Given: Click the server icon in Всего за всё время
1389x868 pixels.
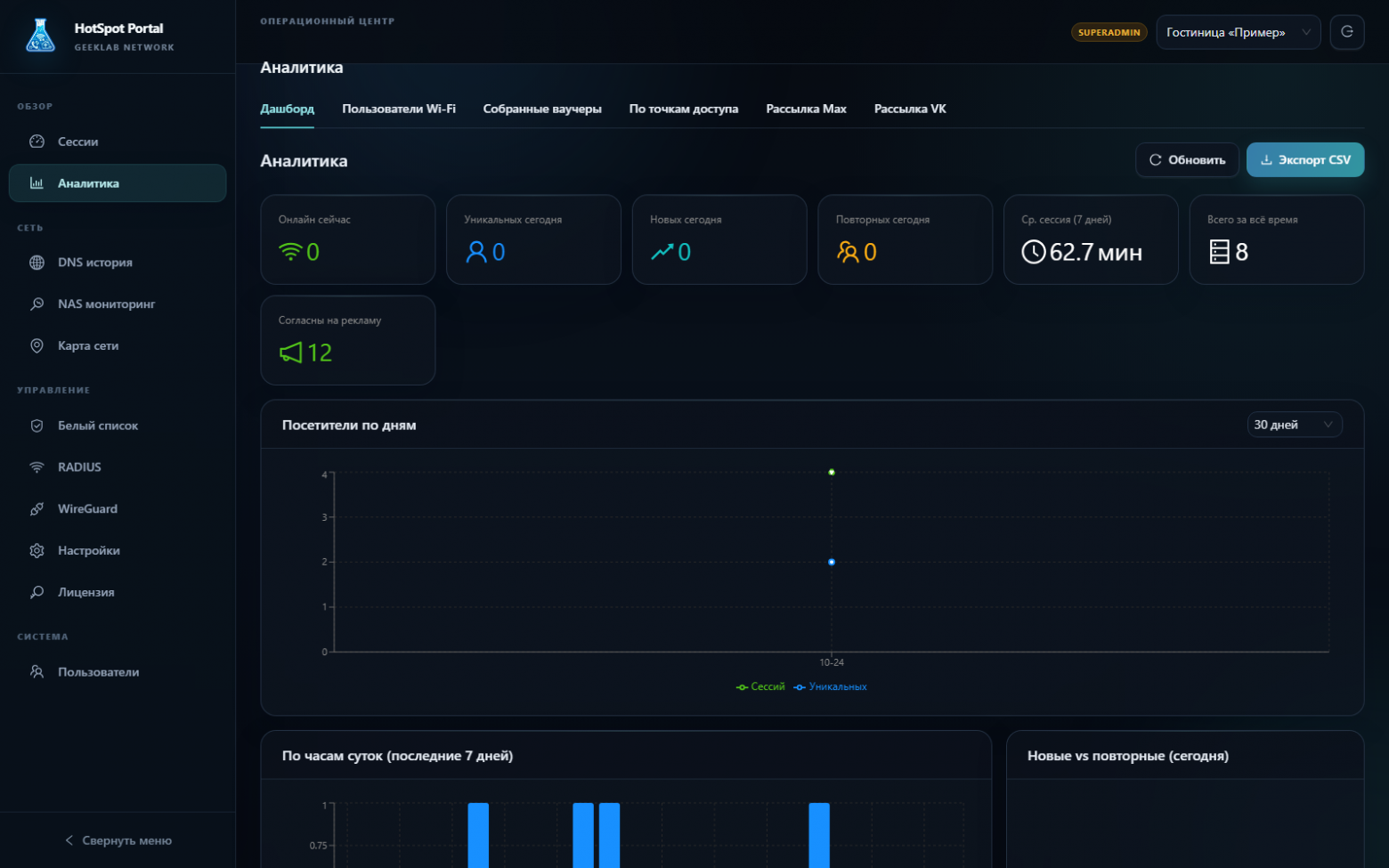Looking at the screenshot, I should [1219, 252].
